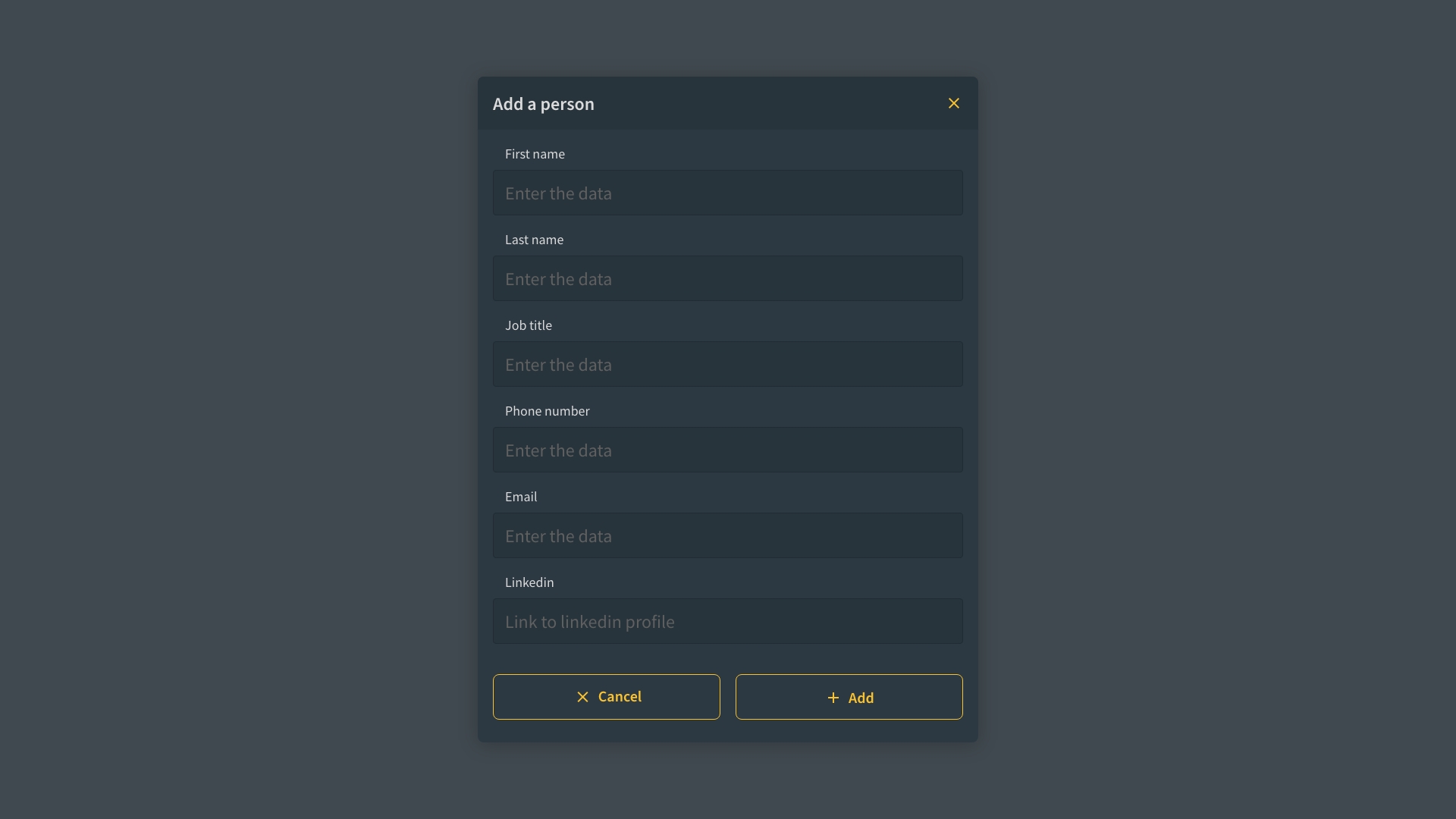Click the Email label text
This screenshot has height=819, width=1456.
coord(521,497)
